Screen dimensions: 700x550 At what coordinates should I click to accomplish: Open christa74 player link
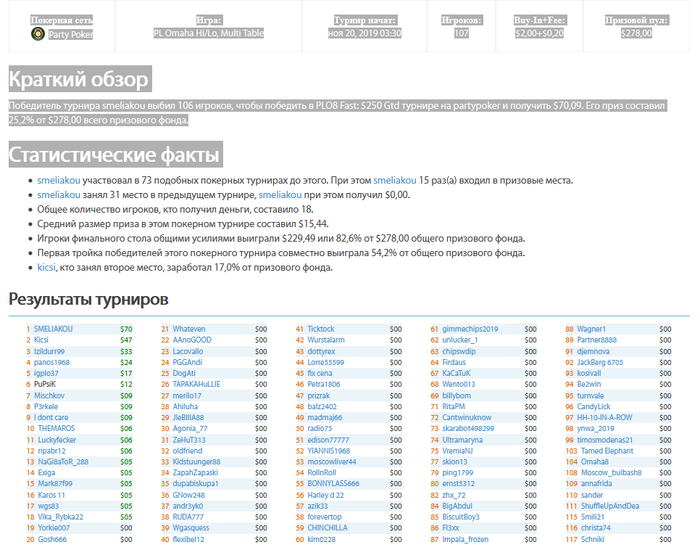point(596,528)
